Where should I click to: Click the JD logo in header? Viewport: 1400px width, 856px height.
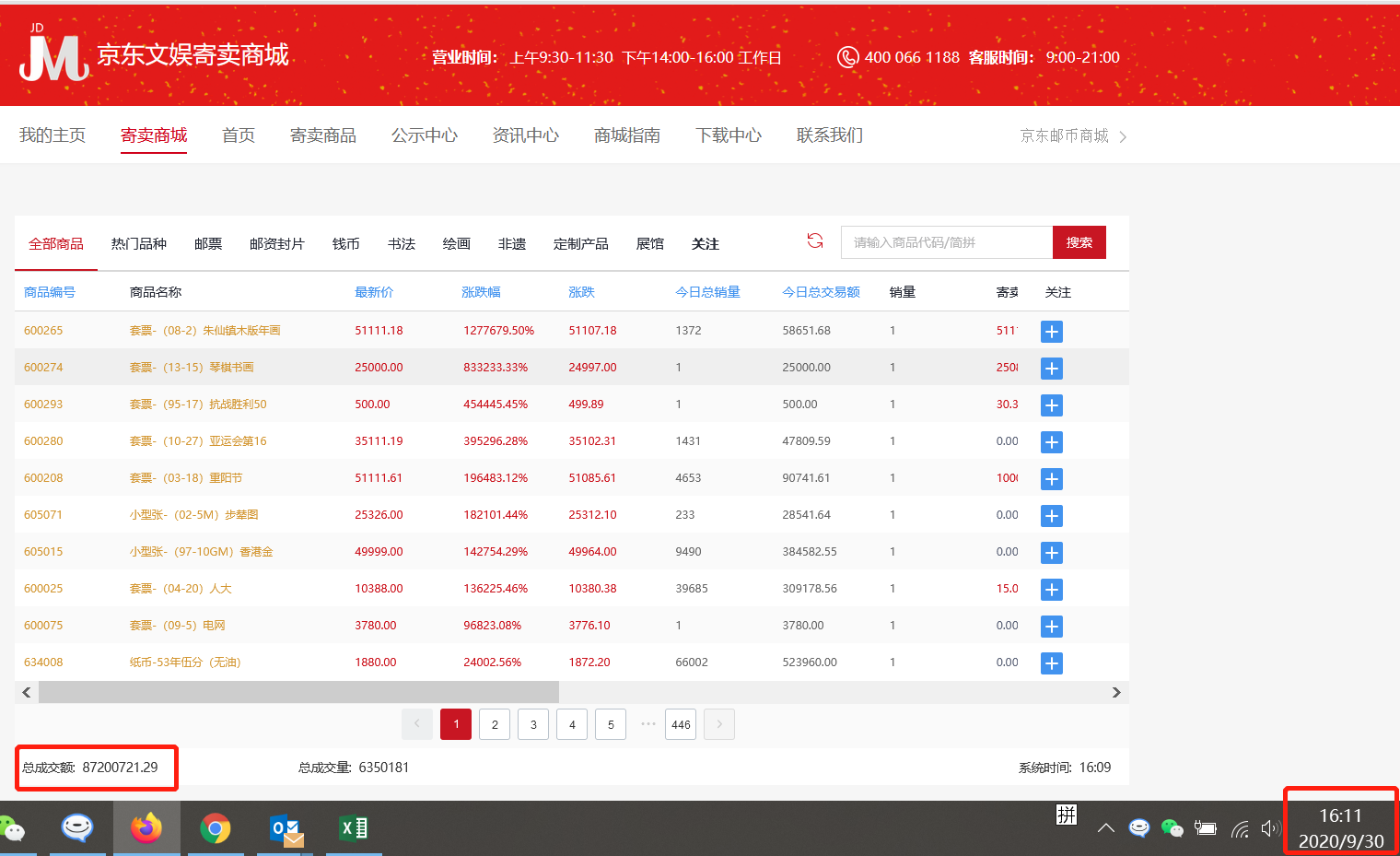tap(53, 53)
